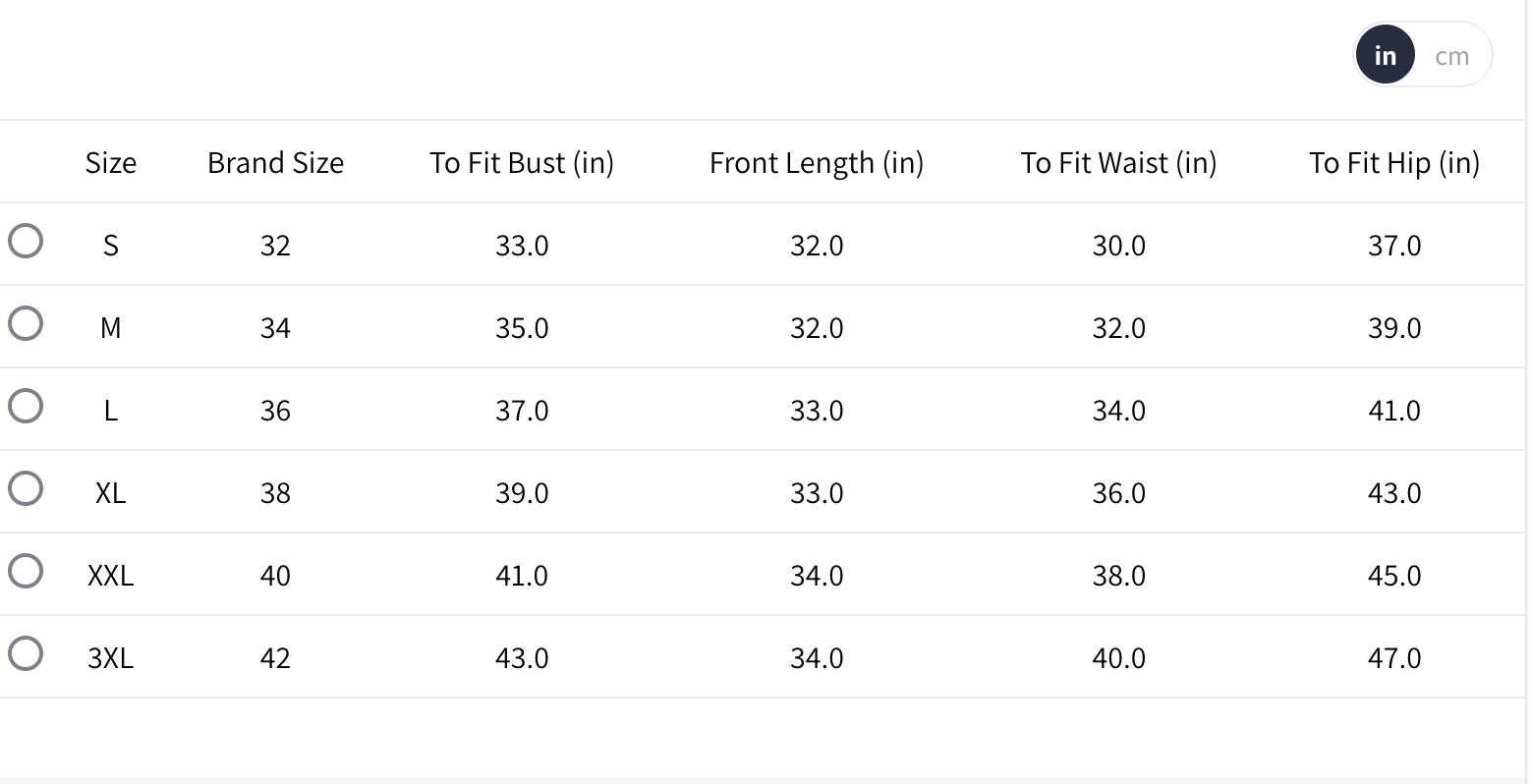Click the XXL size label
This screenshot has height=784, width=1531.
click(111, 575)
